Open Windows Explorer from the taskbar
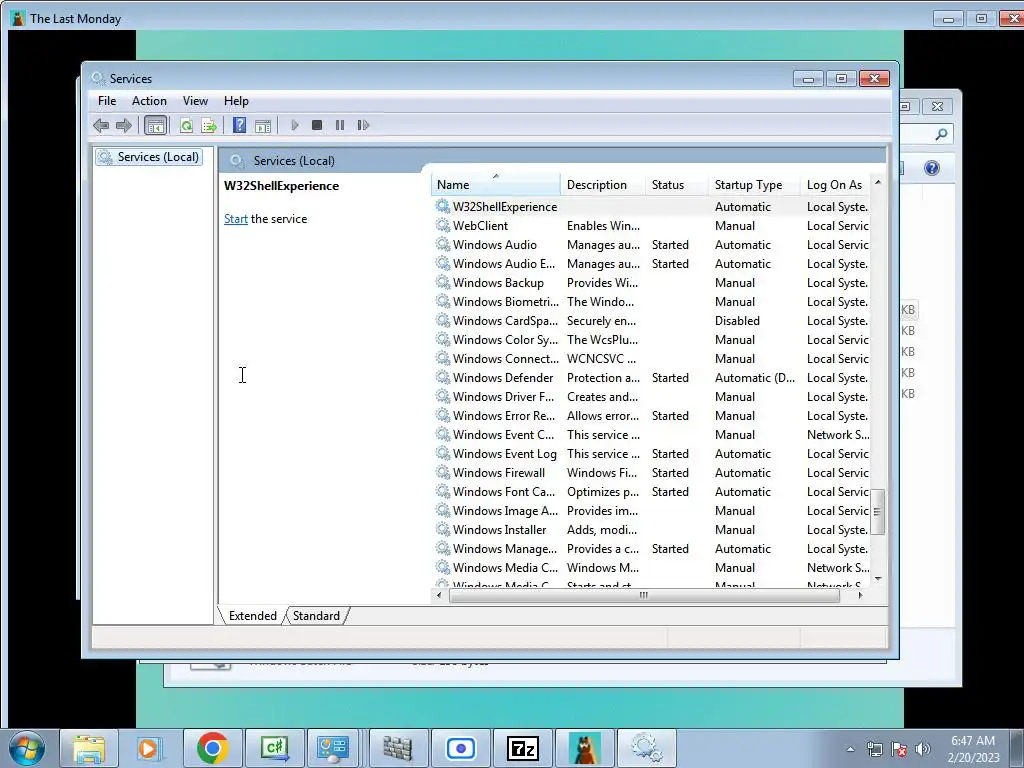Viewport: 1024px width, 768px height. [x=89, y=748]
